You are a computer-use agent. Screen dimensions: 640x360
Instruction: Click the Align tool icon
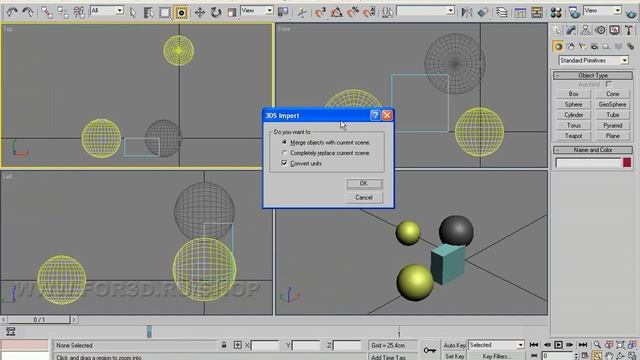point(482,12)
